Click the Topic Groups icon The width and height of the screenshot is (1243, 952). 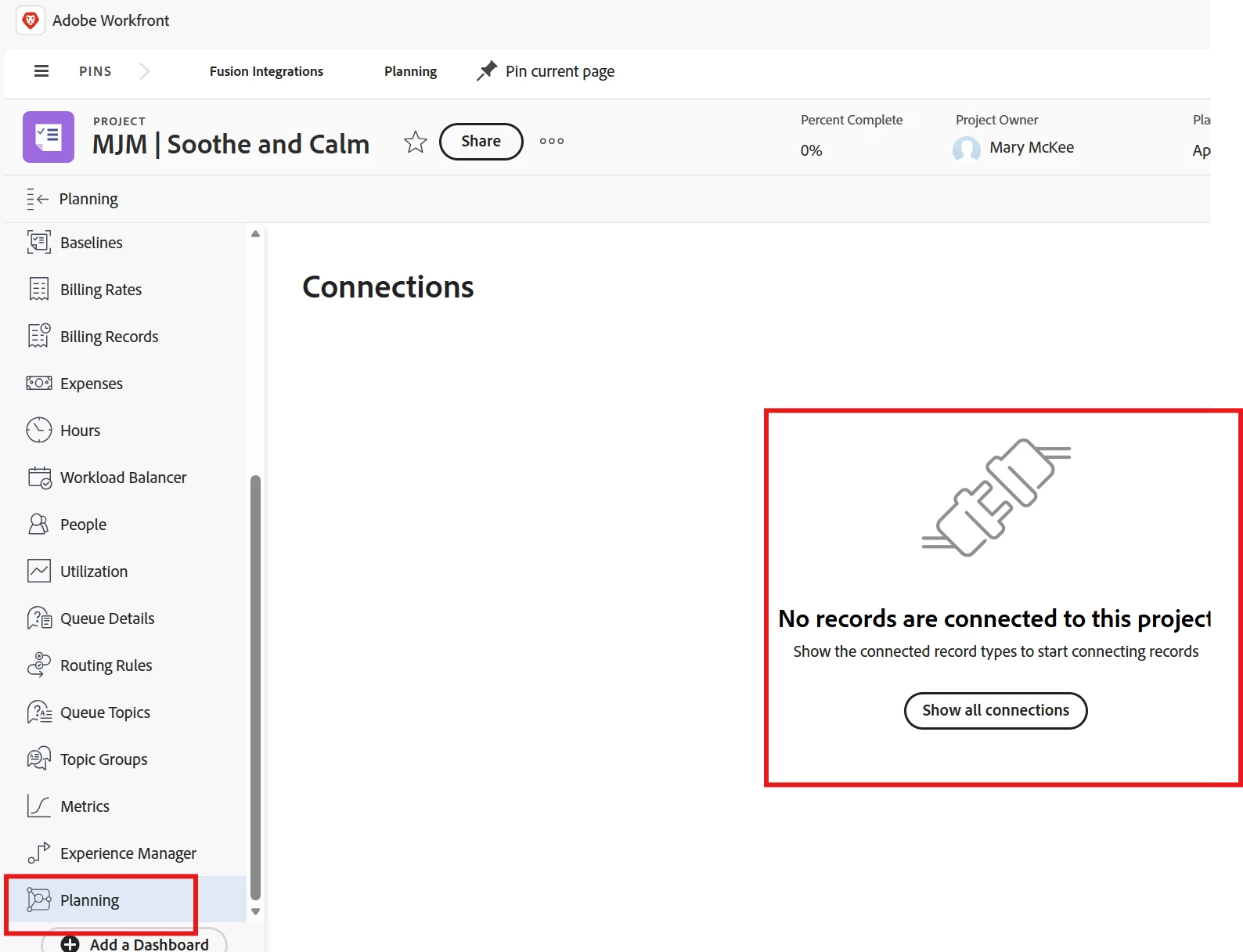coord(39,759)
